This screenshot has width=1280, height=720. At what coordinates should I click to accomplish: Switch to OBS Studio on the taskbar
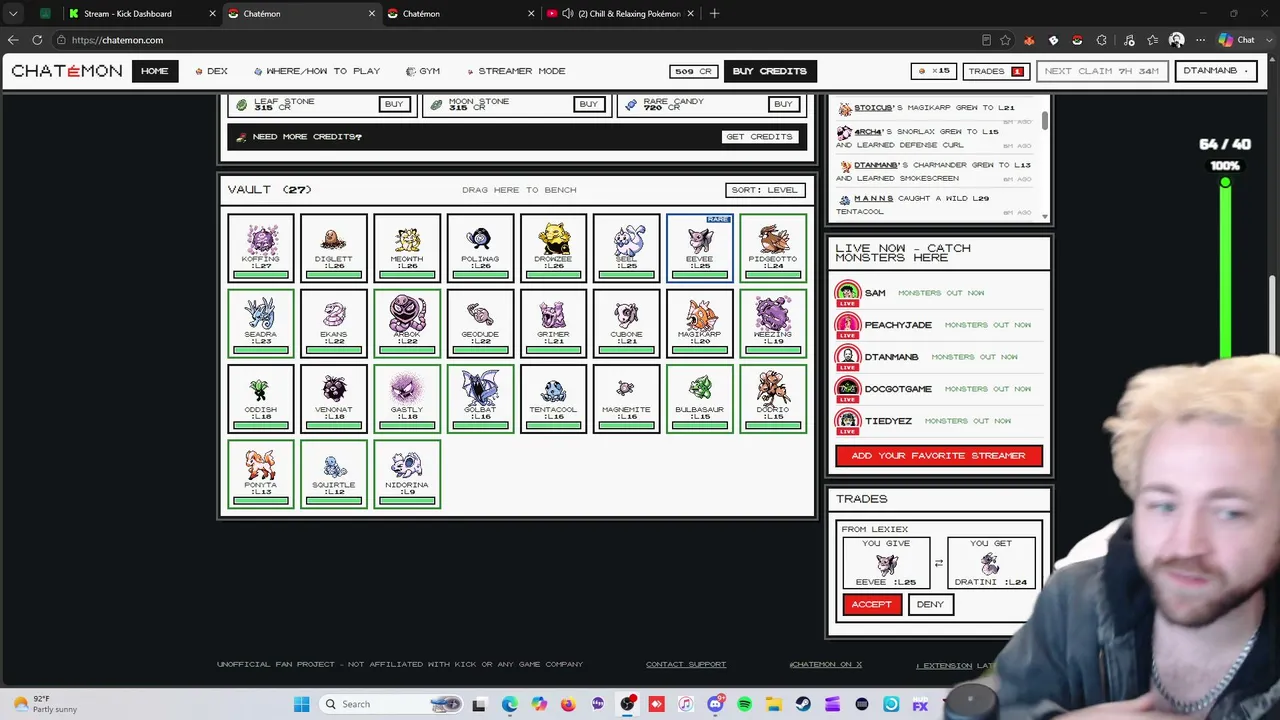[627, 704]
